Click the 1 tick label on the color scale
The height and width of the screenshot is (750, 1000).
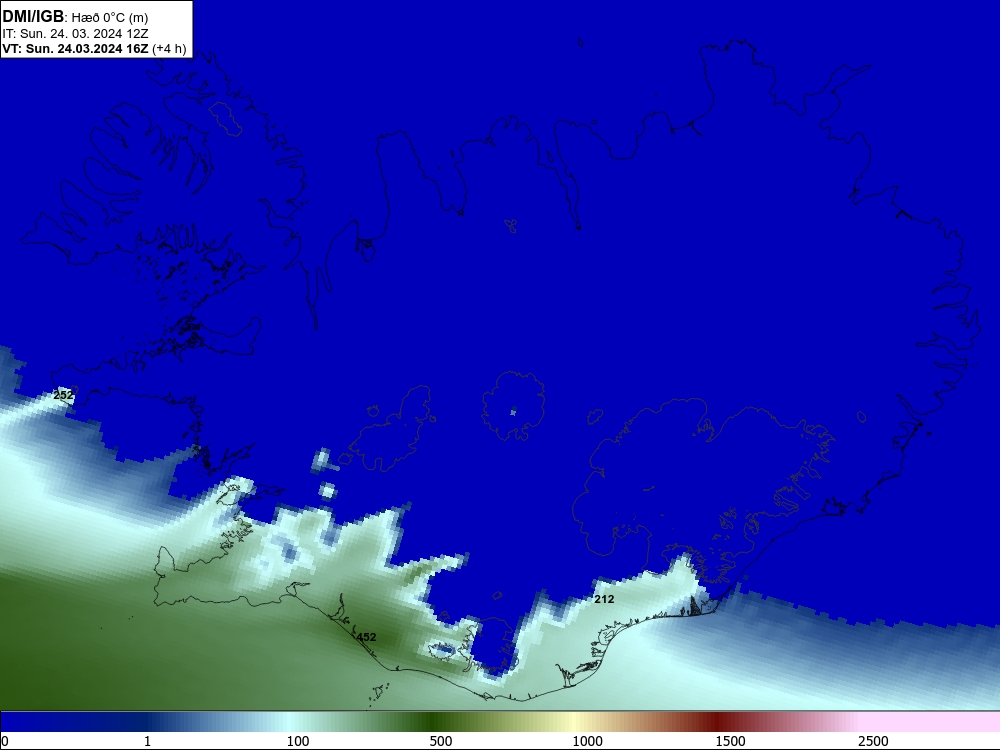[147, 741]
